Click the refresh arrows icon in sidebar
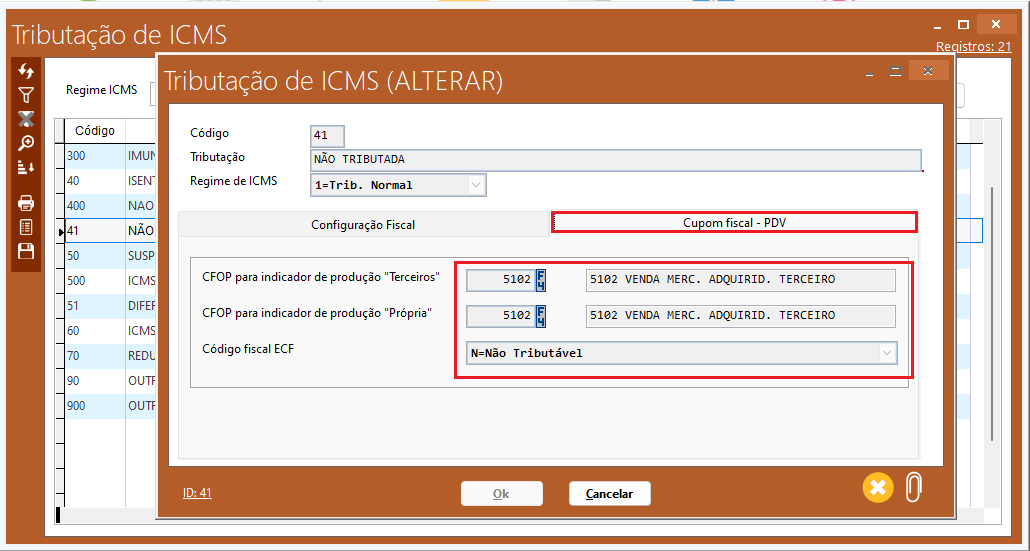The width and height of the screenshot is (1030, 551). 26,72
